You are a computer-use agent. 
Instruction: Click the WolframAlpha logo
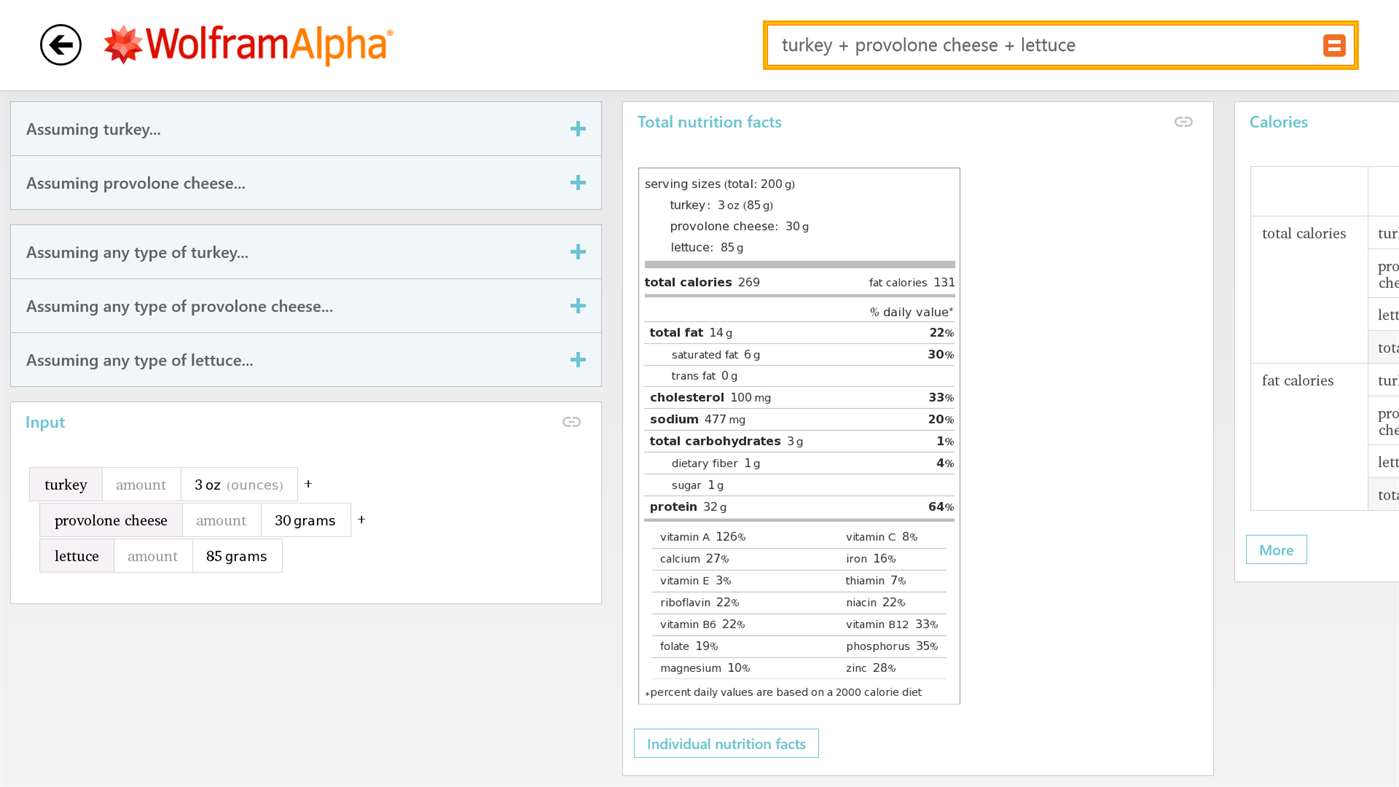[x=249, y=45]
